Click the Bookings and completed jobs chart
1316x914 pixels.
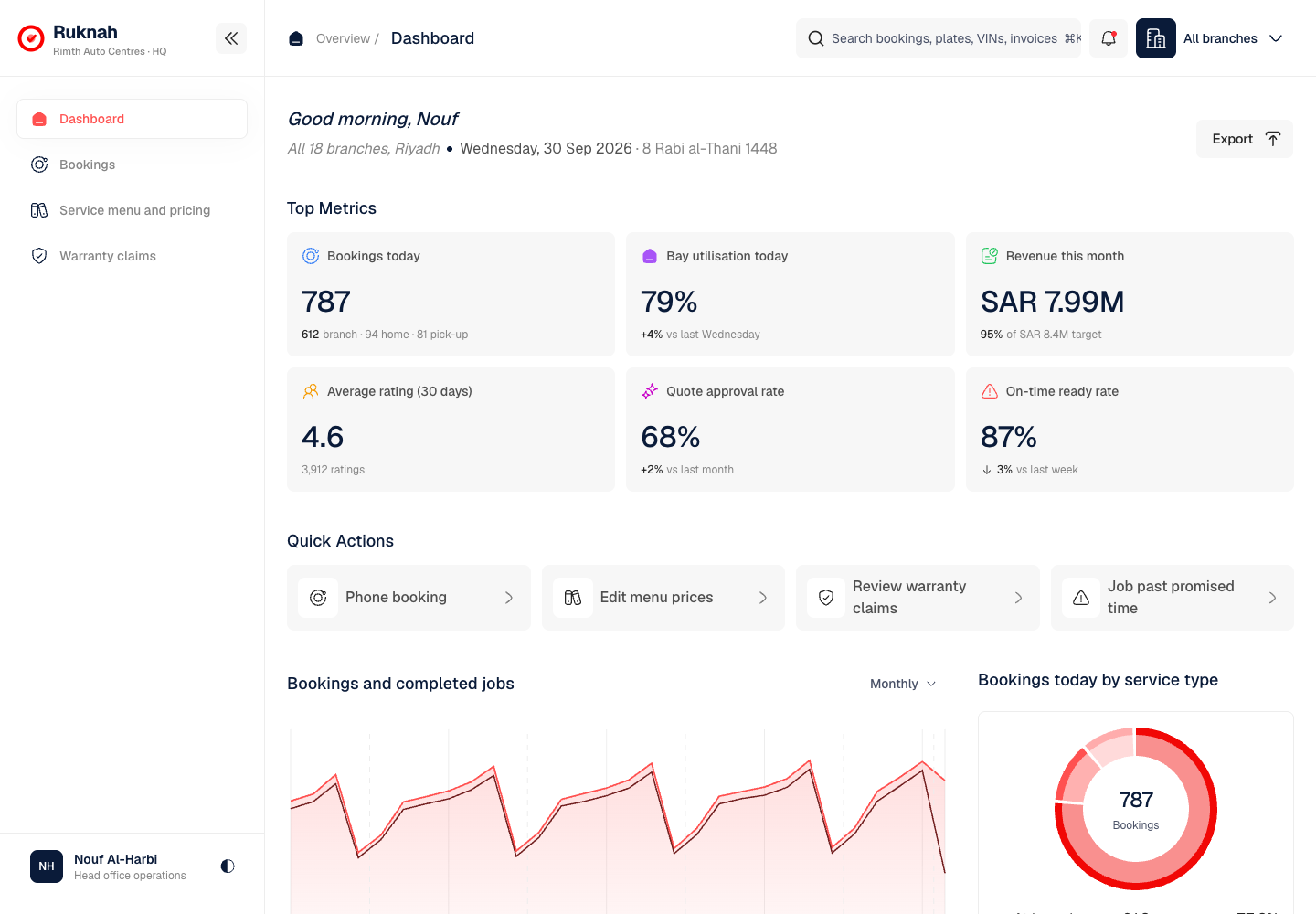point(618,821)
